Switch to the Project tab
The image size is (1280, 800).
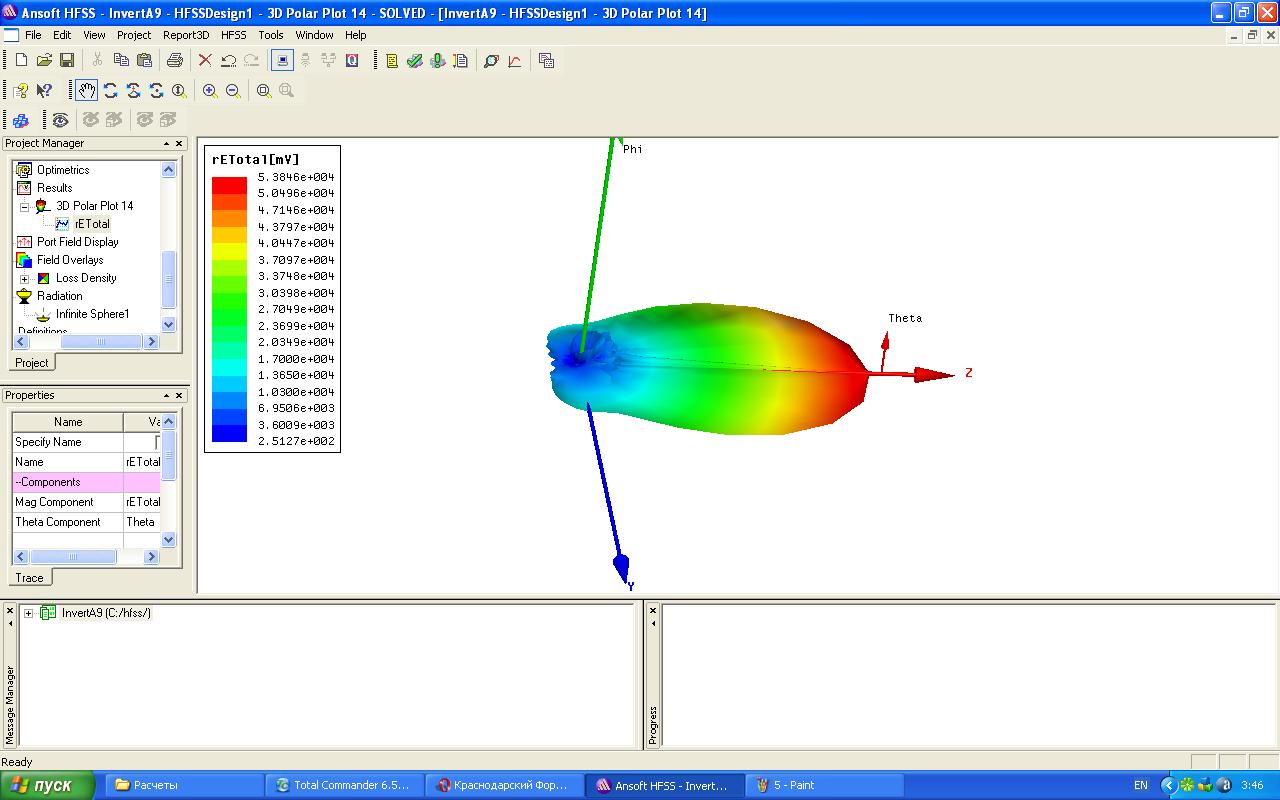[32, 363]
